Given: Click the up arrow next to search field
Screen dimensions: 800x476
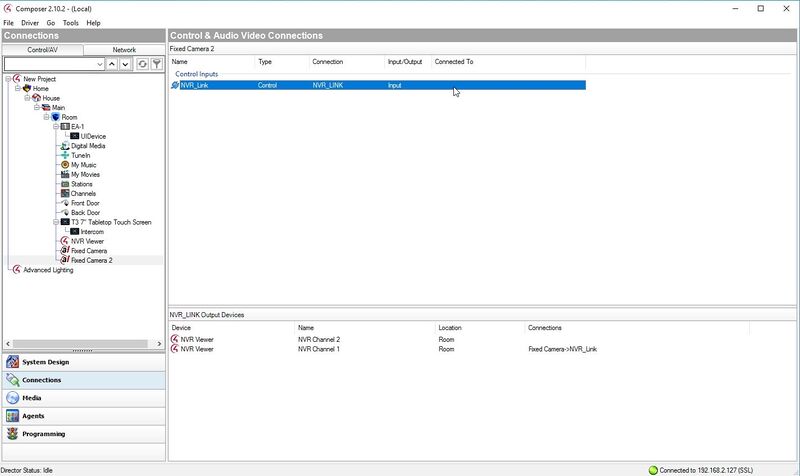Looking at the screenshot, I should 113,64.
